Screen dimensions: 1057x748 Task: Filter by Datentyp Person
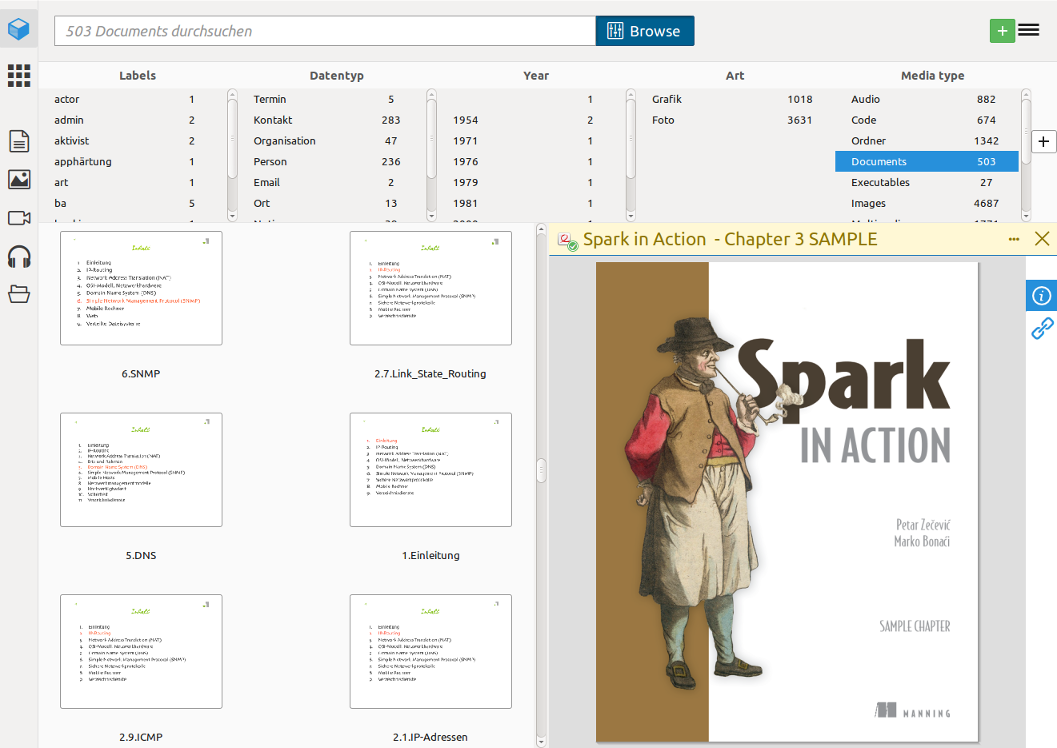pyautogui.click(x=332, y=162)
